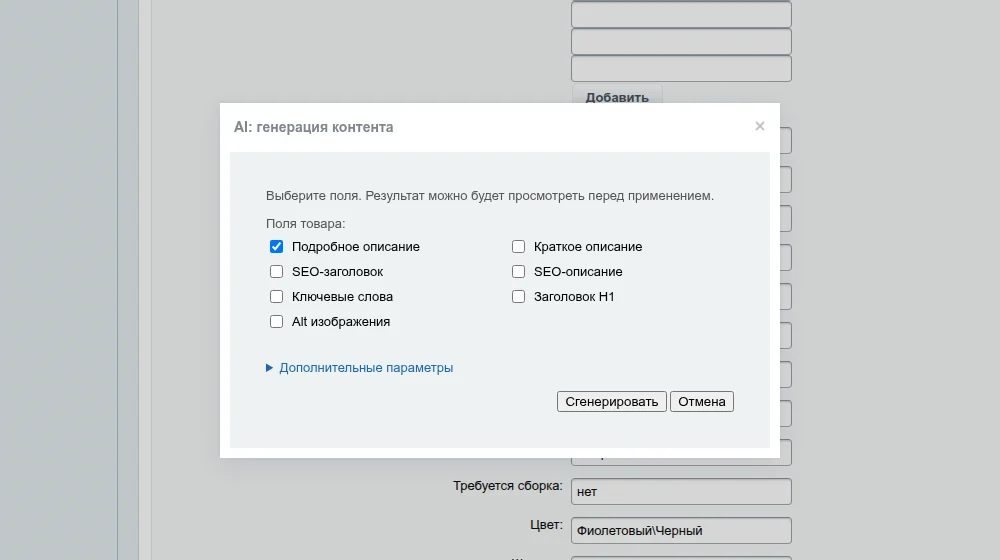Click the Выберите поля instruction text
This screenshot has height=560, width=1000.
point(490,196)
